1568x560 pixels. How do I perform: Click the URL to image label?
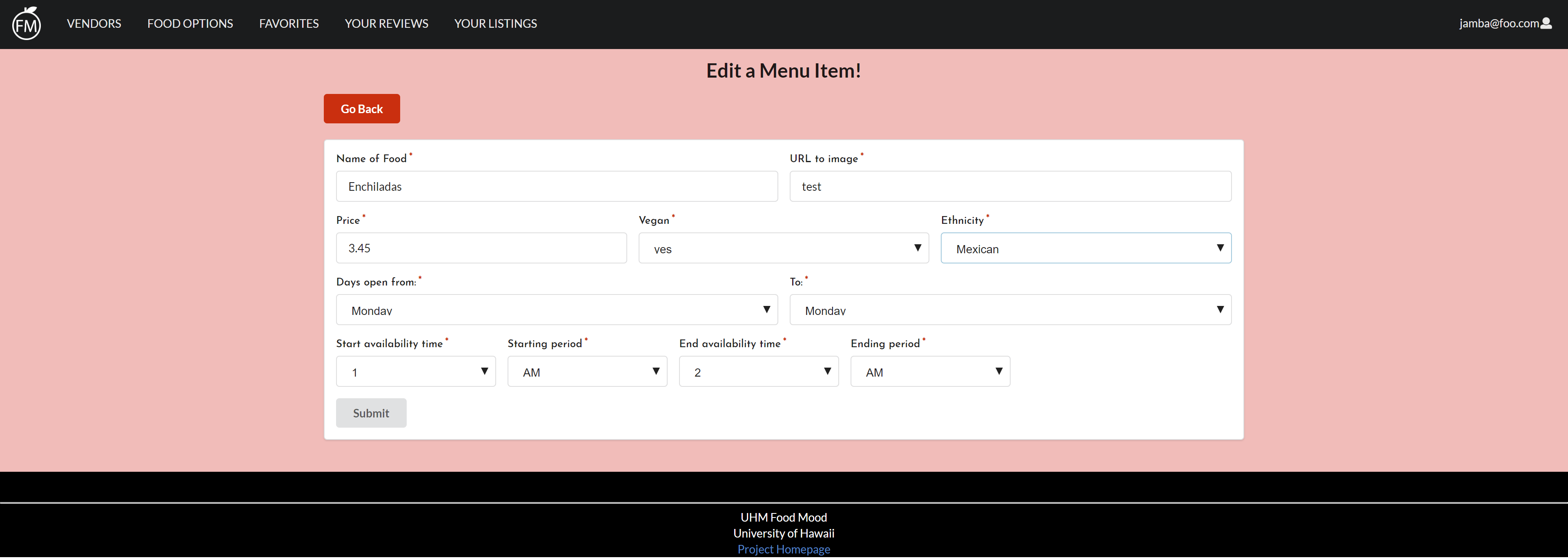824,158
